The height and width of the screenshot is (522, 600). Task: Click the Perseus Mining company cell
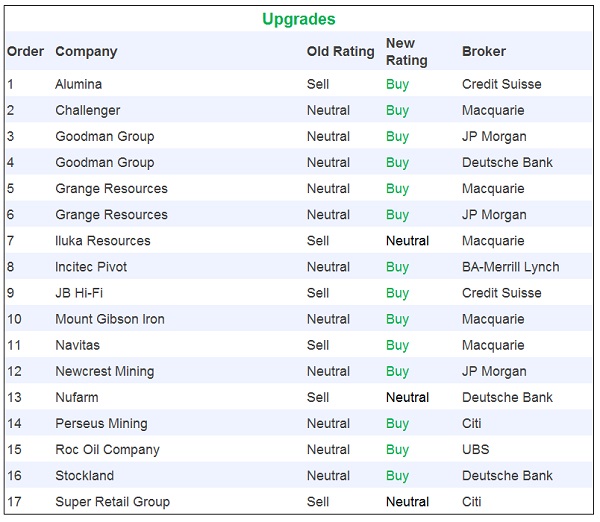pos(101,424)
